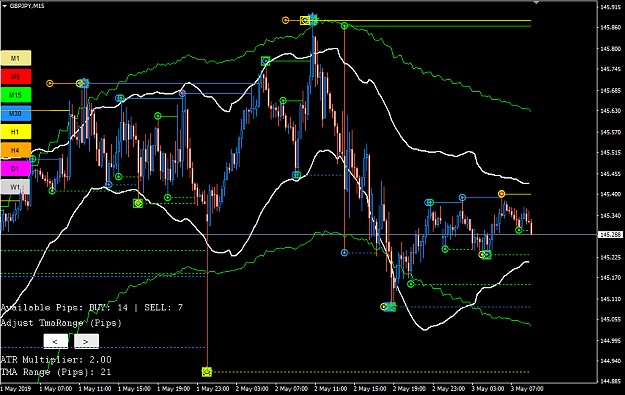The height and width of the screenshot is (395, 625).
Task: Click the 'Adjust TmaRange (Pips)' label
Action: tap(61, 323)
